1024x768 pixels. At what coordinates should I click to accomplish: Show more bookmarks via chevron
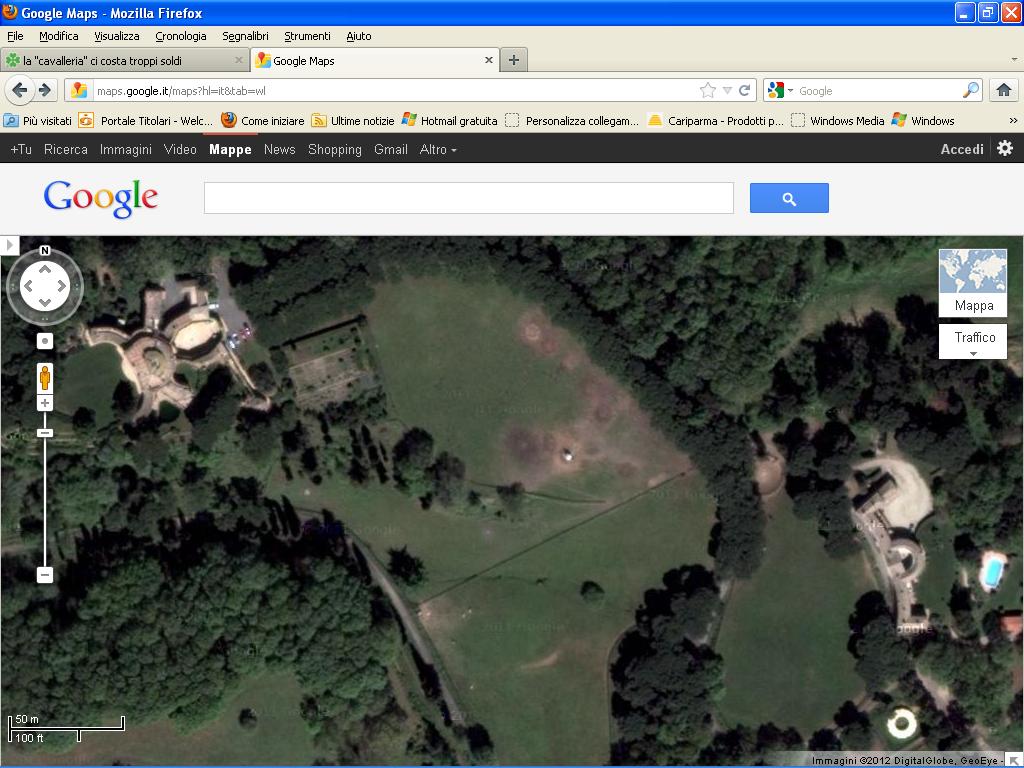pos(1012,121)
